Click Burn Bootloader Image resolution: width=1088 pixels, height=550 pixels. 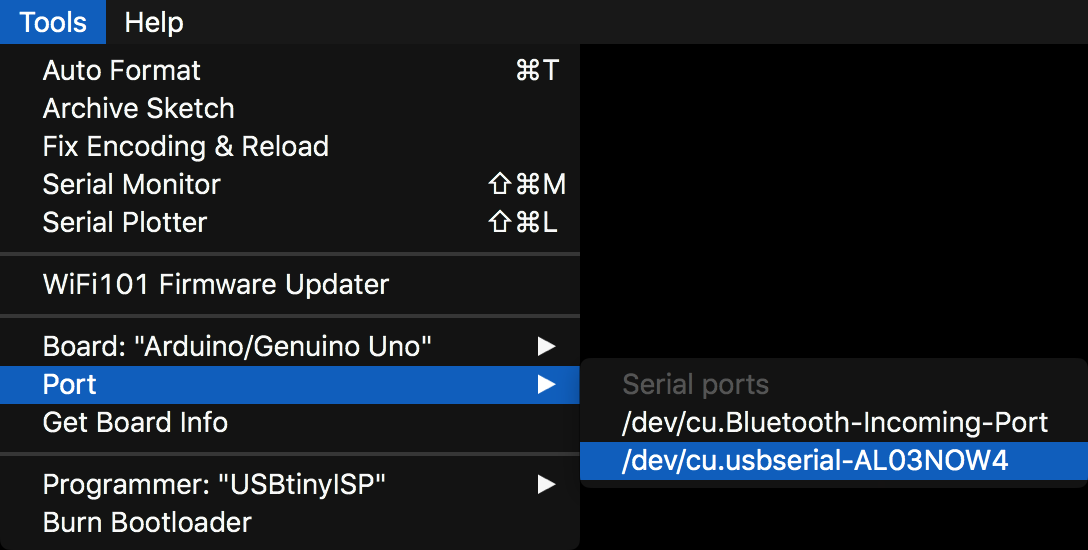click(x=147, y=522)
